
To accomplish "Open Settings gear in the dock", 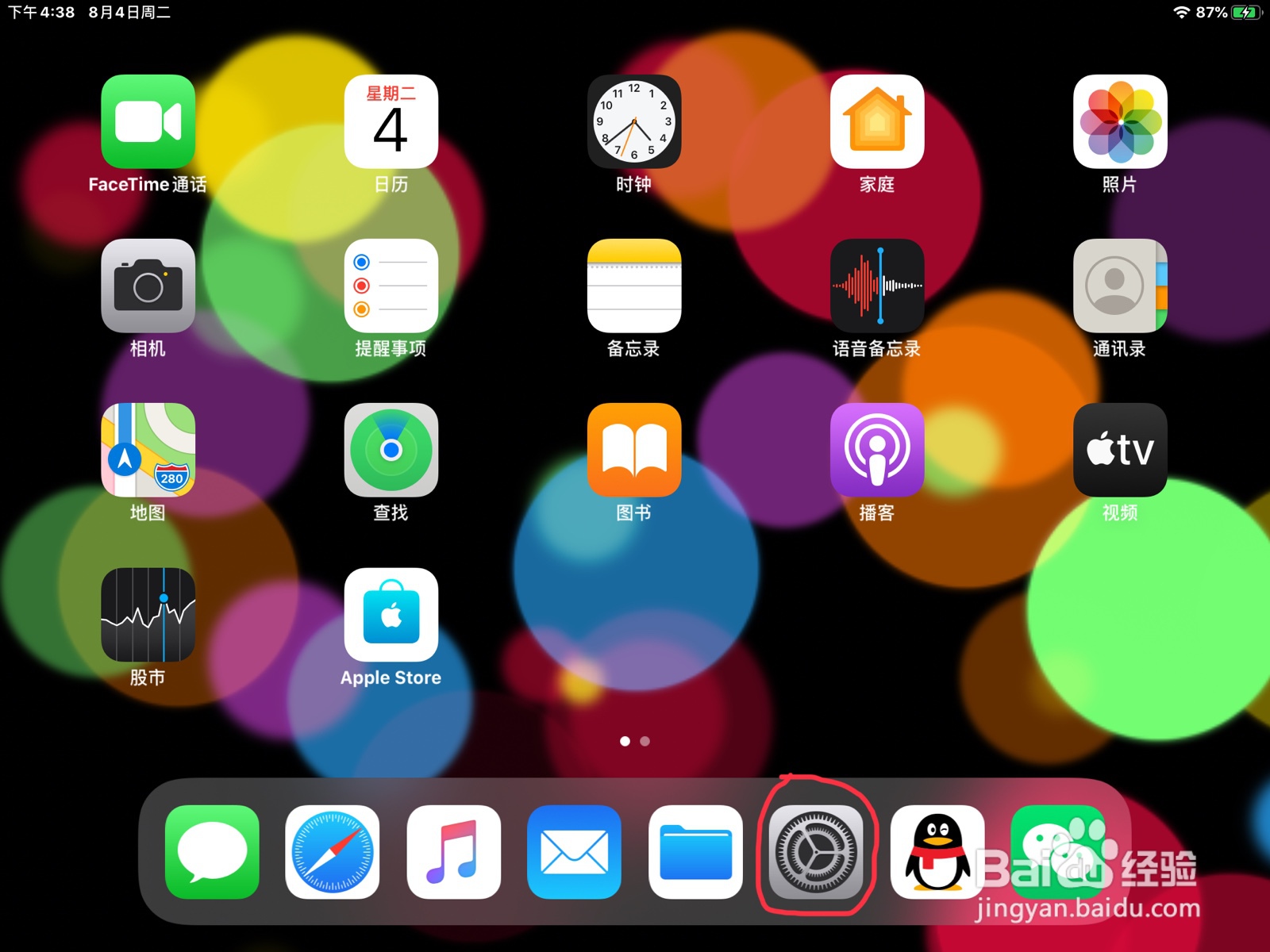I will pyautogui.click(x=816, y=852).
